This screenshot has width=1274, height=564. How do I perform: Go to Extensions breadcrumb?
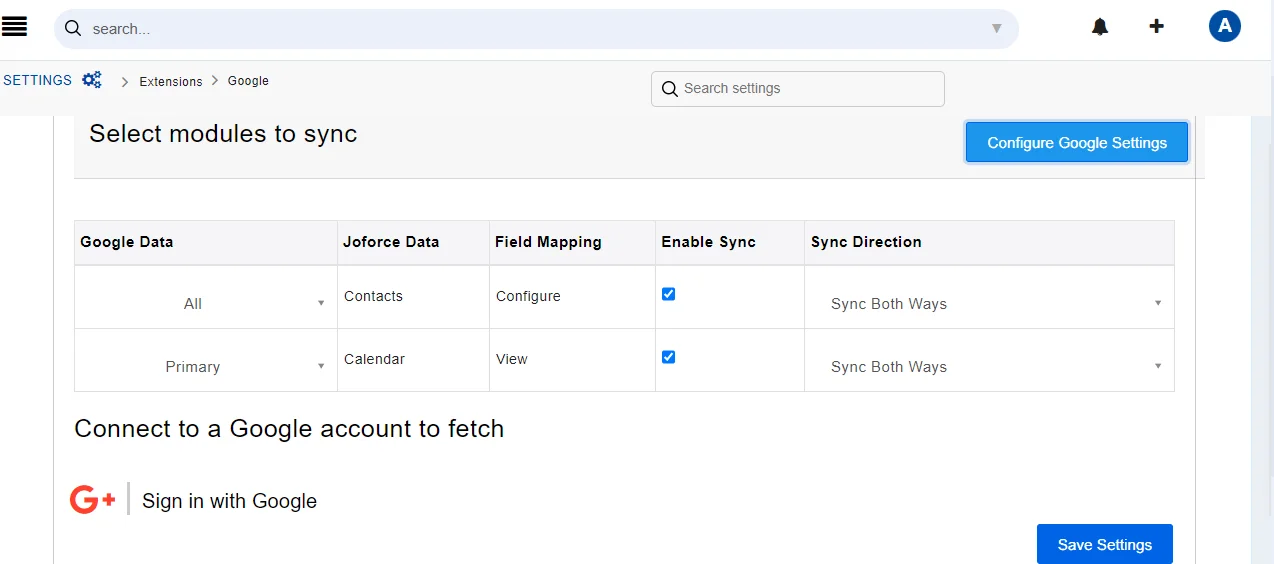pos(171,81)
